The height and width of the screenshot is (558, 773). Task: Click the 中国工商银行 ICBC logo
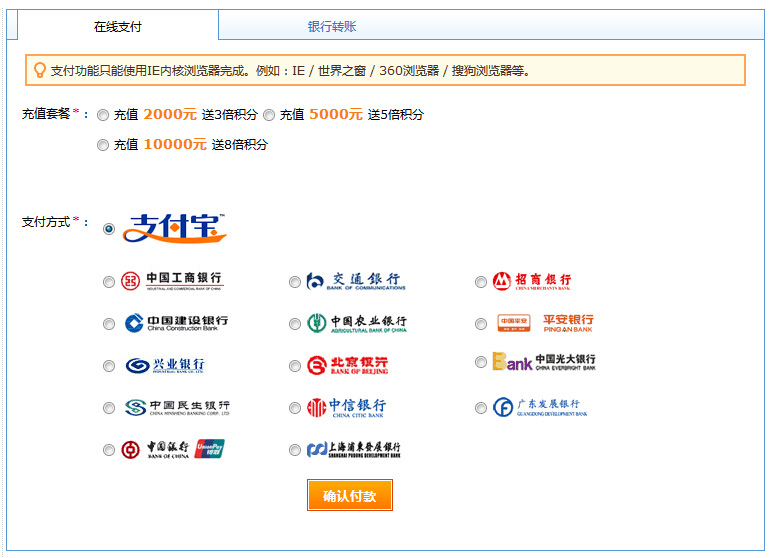[172, 281]
